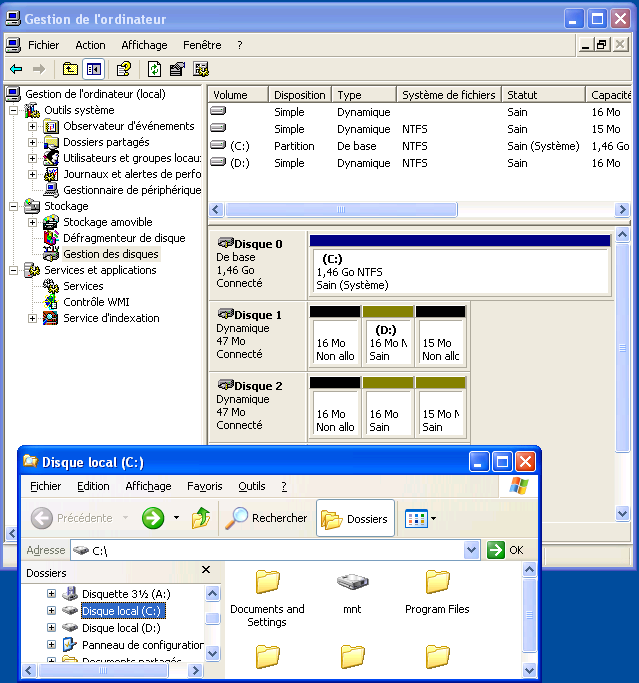Image resolution: width=639 pixels, height=683 pixels.
Task: Sort by the Statut column header
Action: (x=543, y=95)
